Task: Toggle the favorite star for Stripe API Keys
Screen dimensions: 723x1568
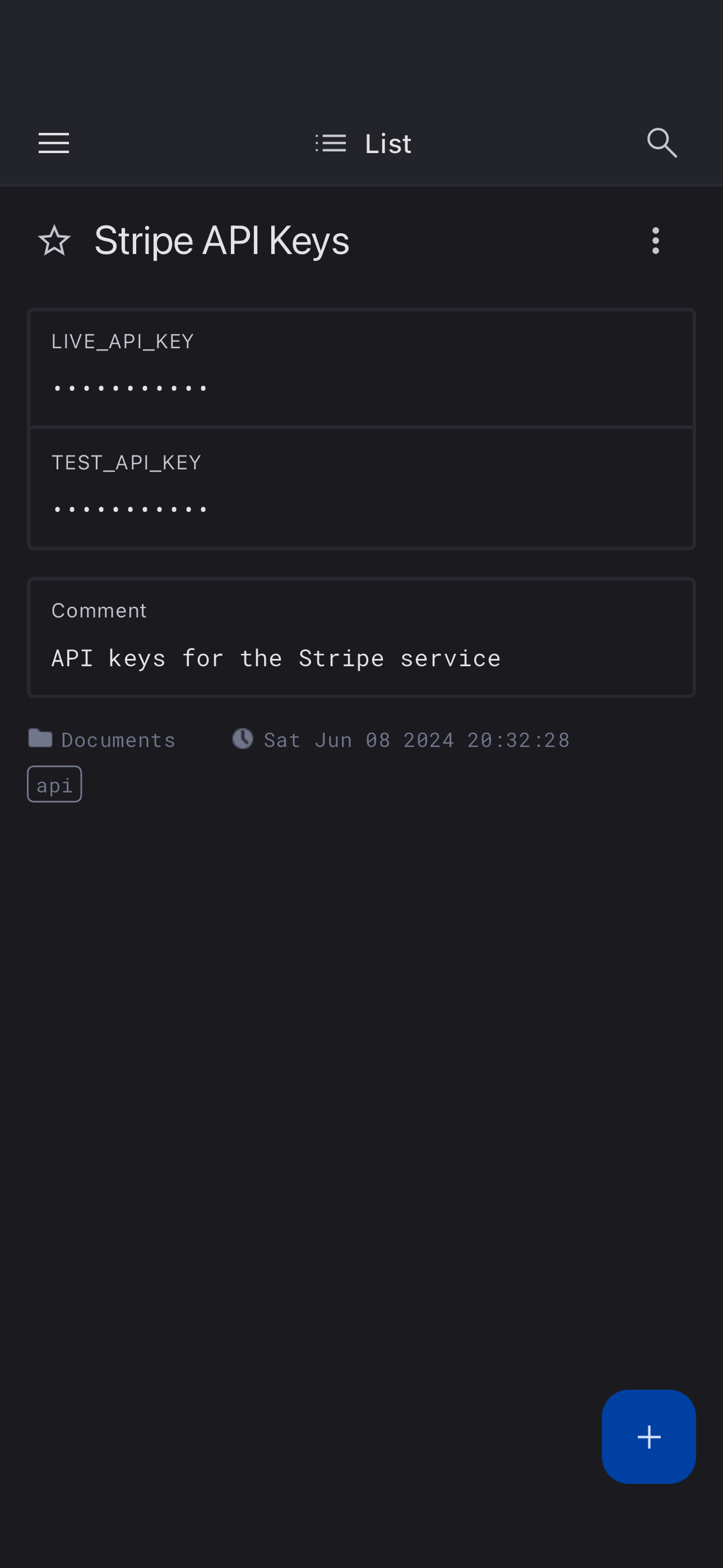Action: (54, 241)
